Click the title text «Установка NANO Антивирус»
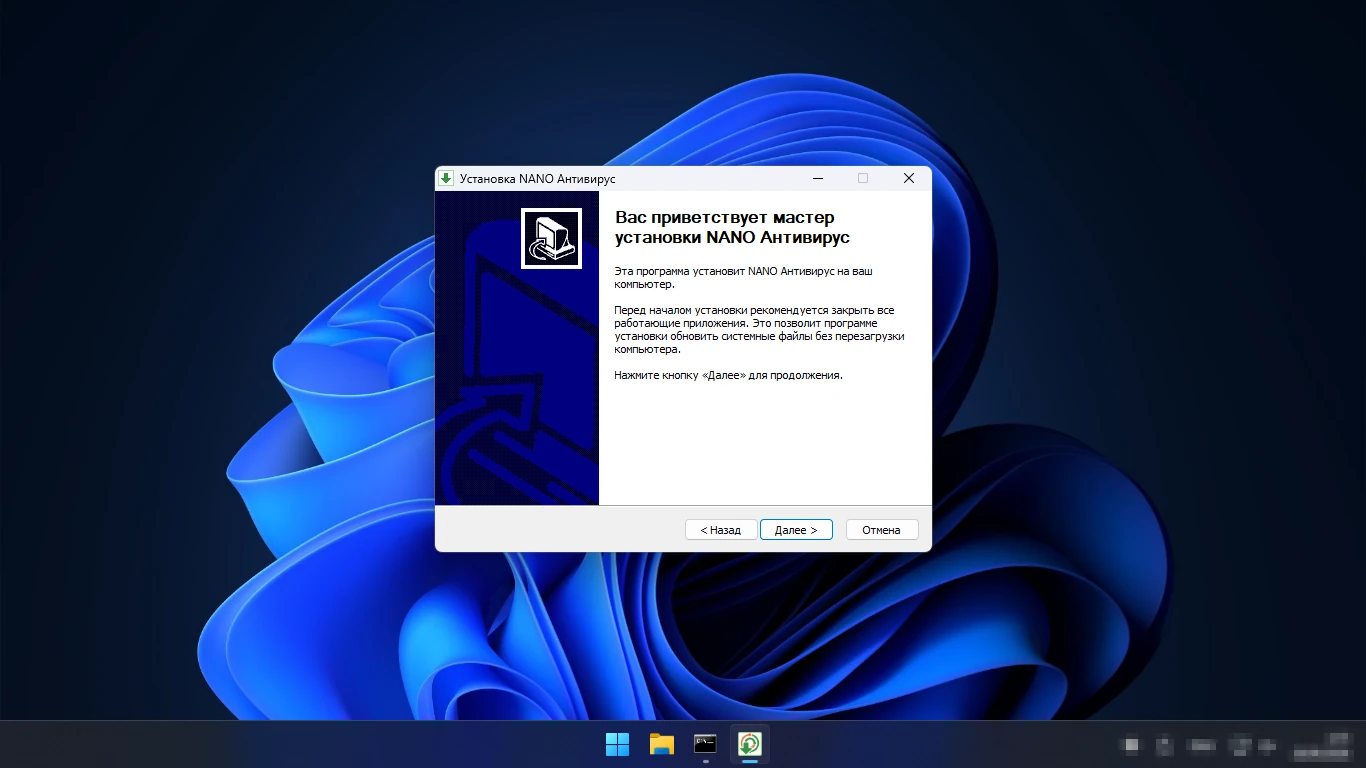 click(538, 179)
